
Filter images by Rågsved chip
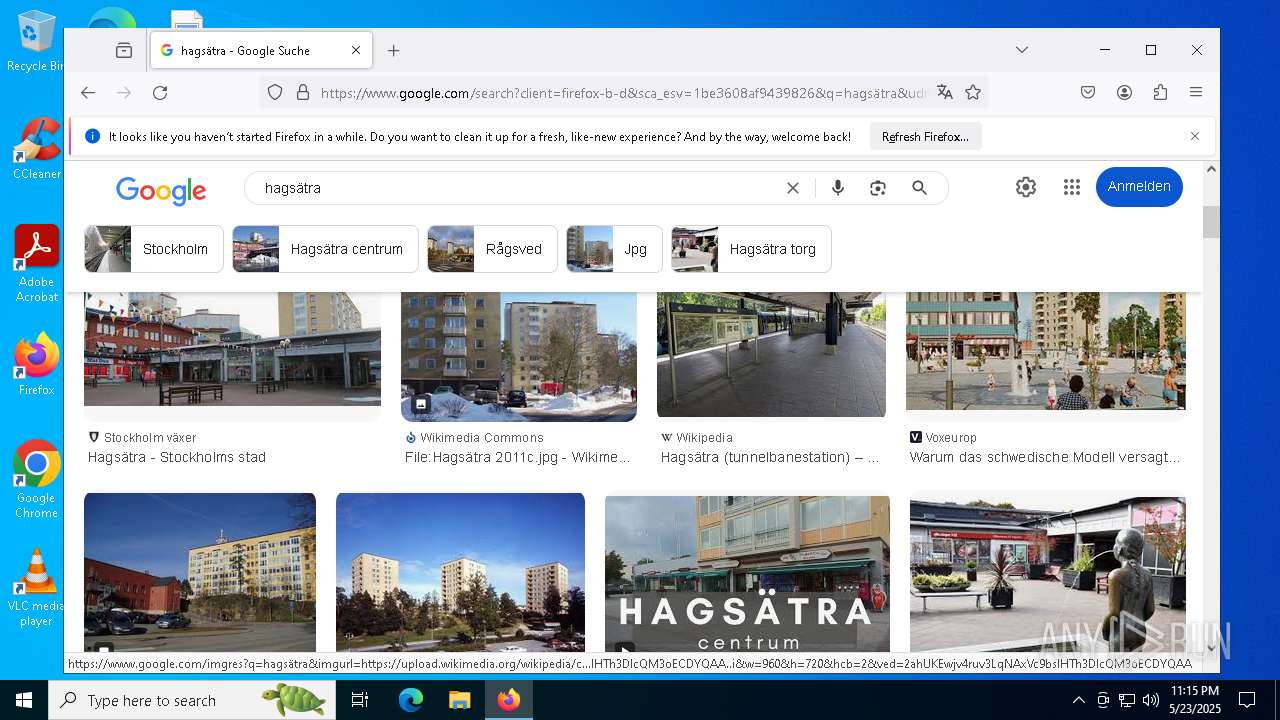(x=492, y=249)
